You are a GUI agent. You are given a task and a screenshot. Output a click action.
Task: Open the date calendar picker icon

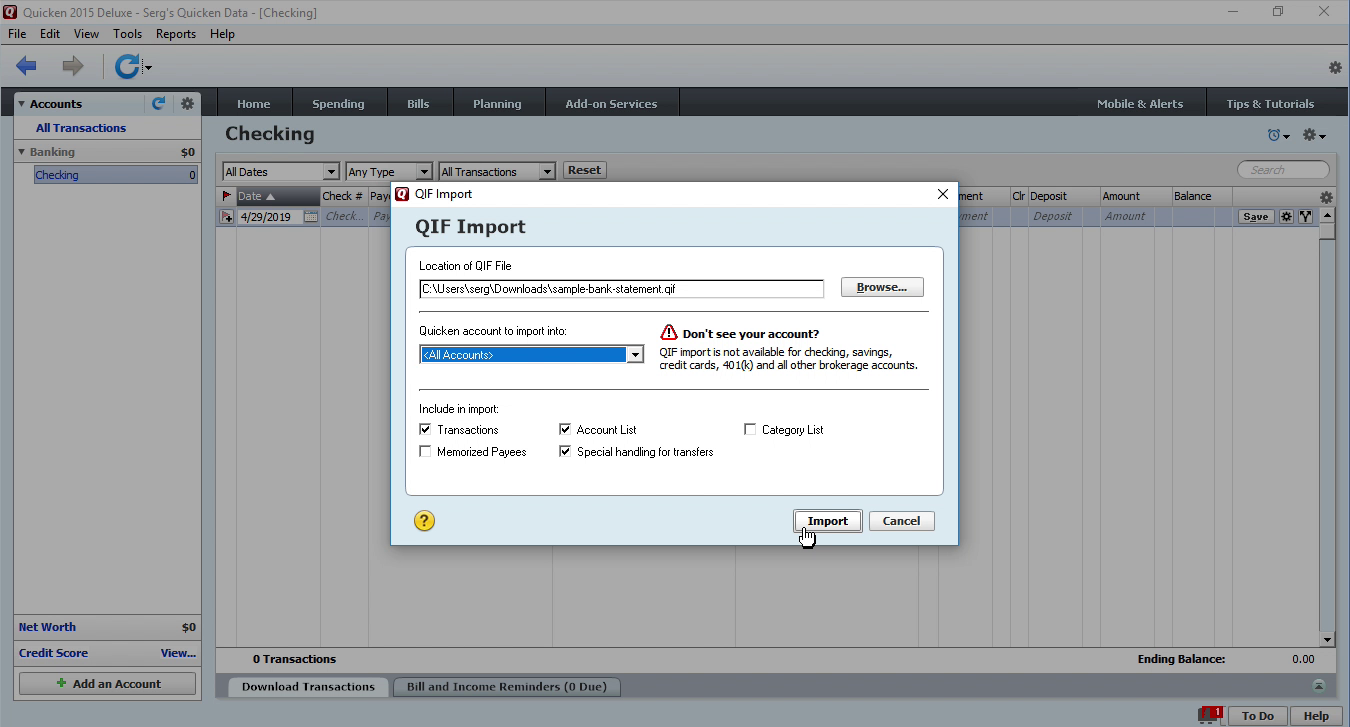click(x=311, y=216)
